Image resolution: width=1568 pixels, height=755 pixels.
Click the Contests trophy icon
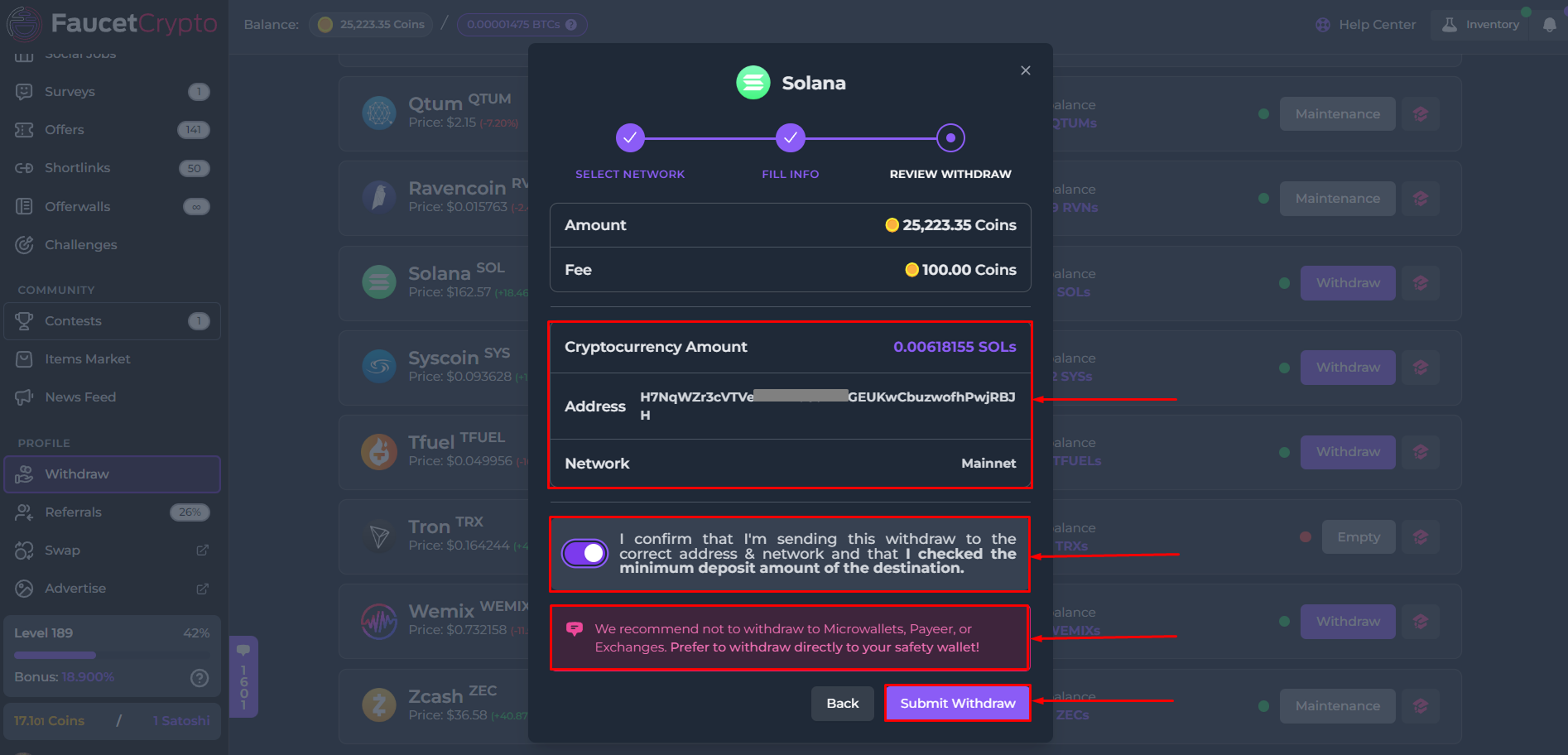click(24, 320)
